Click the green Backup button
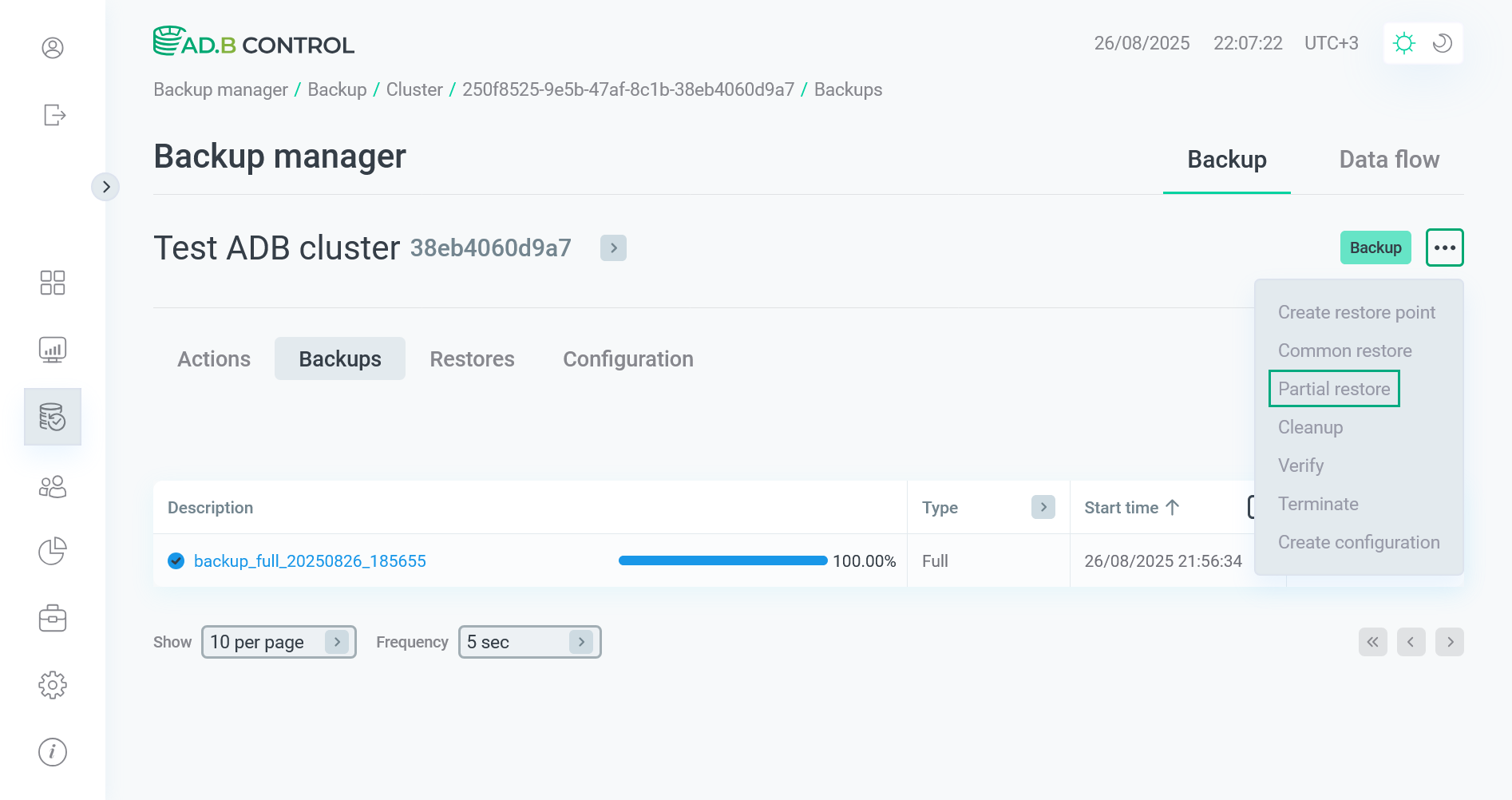 tap(1375, 248)
